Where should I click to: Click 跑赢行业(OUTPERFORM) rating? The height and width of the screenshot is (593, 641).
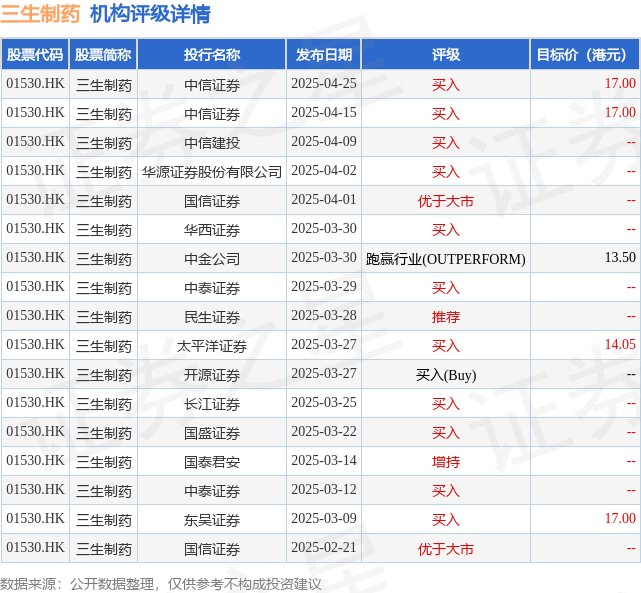click(x=446, y=259)
